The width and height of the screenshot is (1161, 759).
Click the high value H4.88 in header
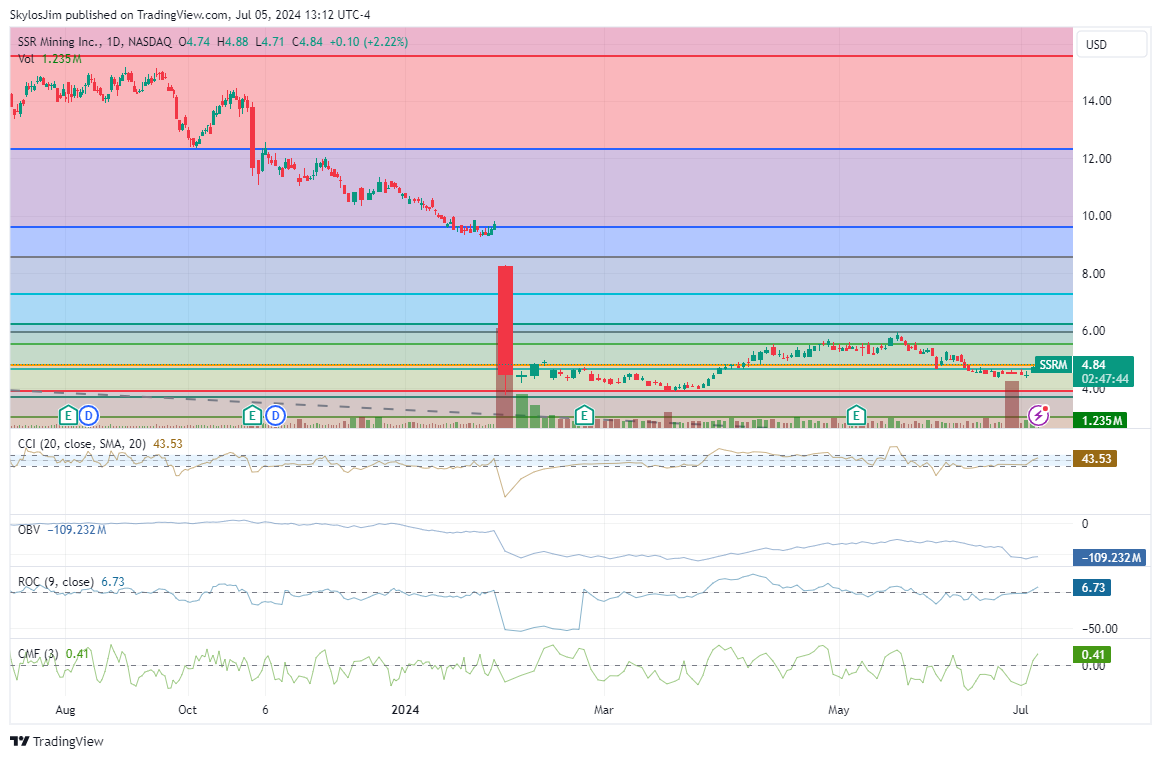point(232,42)
